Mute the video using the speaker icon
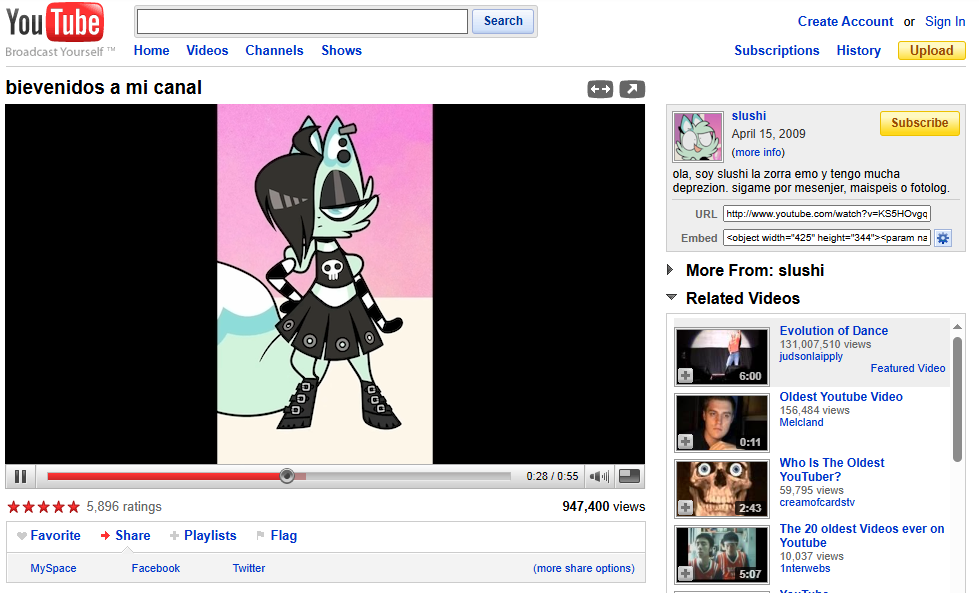The height and width of the screenshot is (593, 979). 598,476
